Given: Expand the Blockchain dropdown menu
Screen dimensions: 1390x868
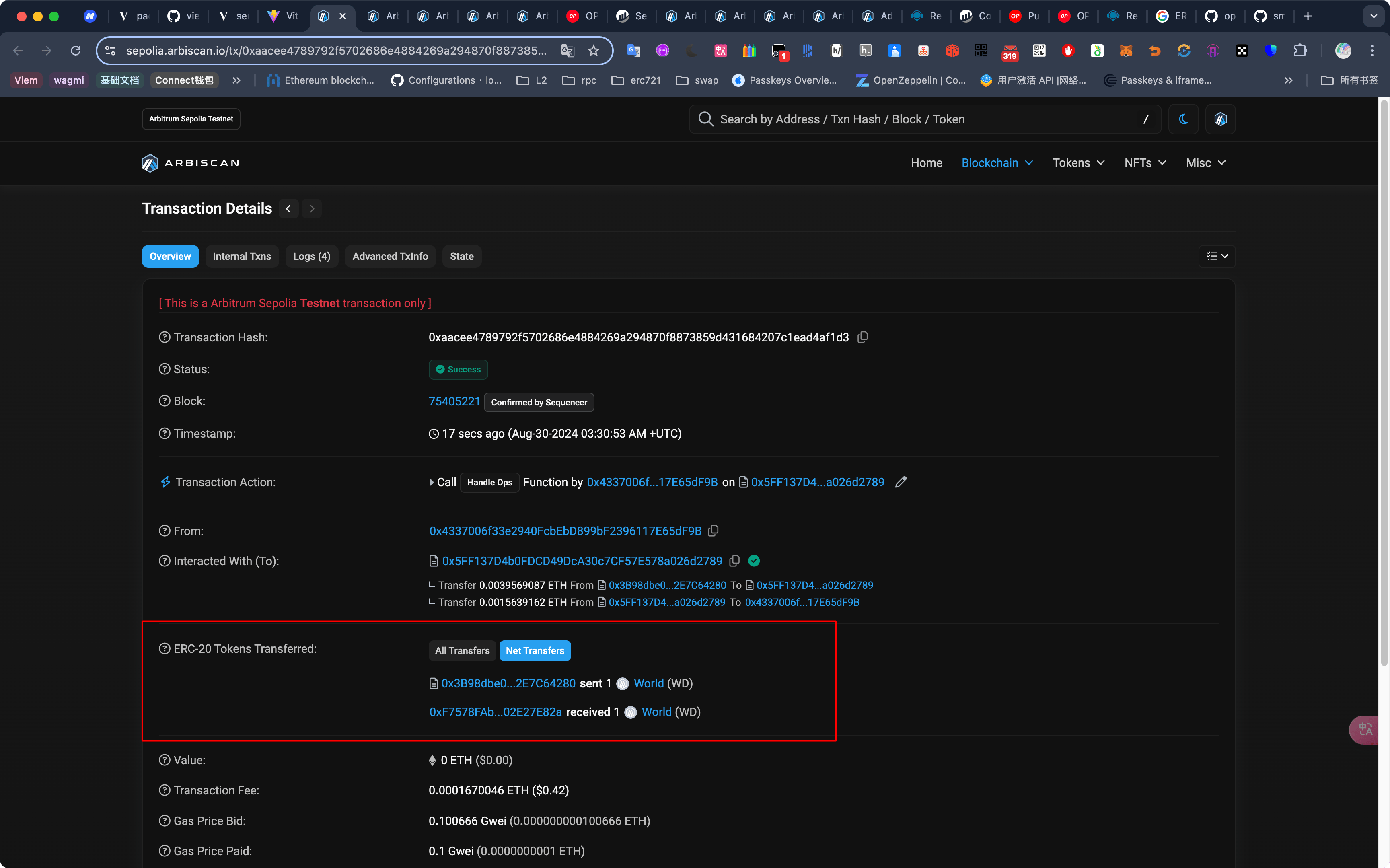Looking at the screenshot, I should click(997, 163).
